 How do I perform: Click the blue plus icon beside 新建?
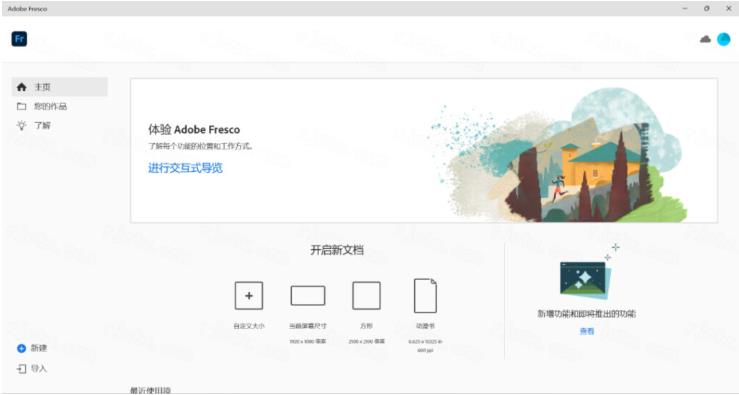(x=21, y=348)
